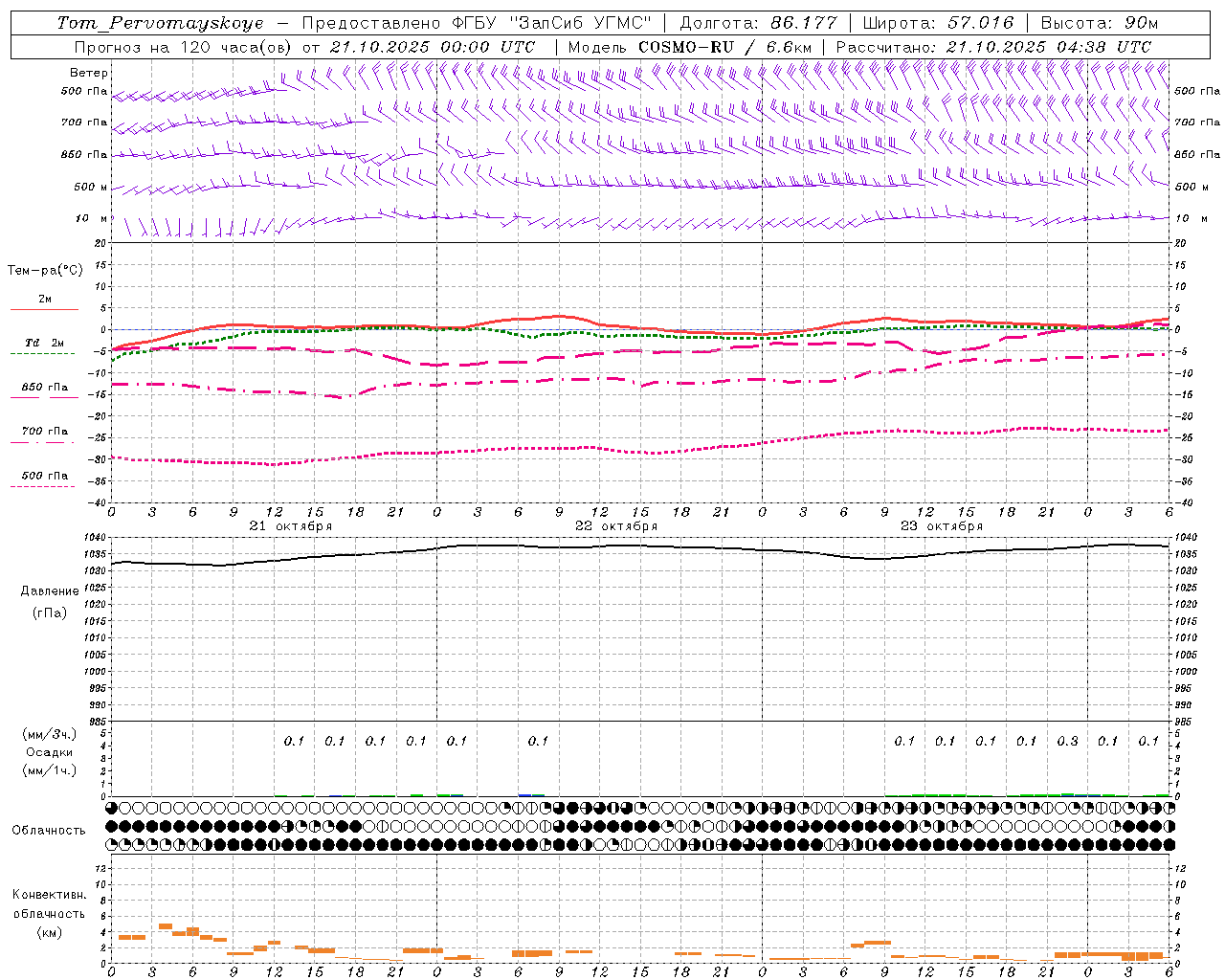Click the 23 октября date label
The height and width of the screenshot is (980, 1225).
[x=942, y=526]
